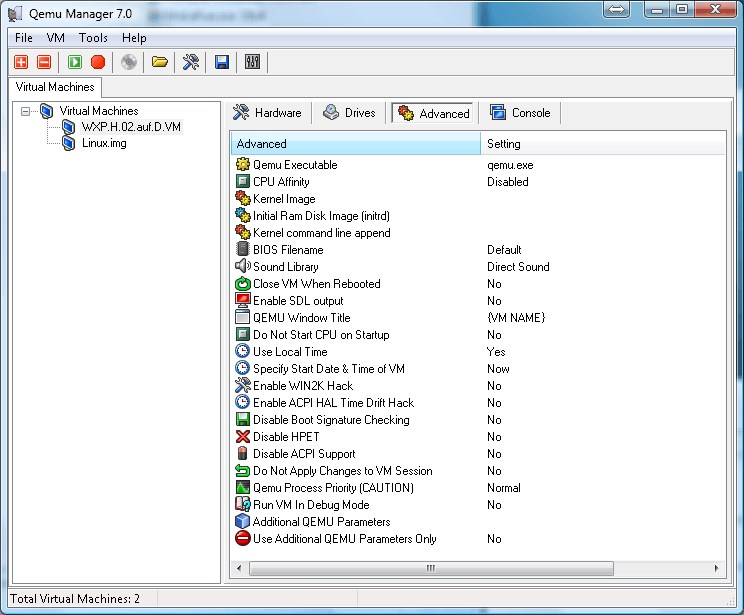
Task: Click the grey CD disc toolbar icon
Action: [x=129, y=62]
